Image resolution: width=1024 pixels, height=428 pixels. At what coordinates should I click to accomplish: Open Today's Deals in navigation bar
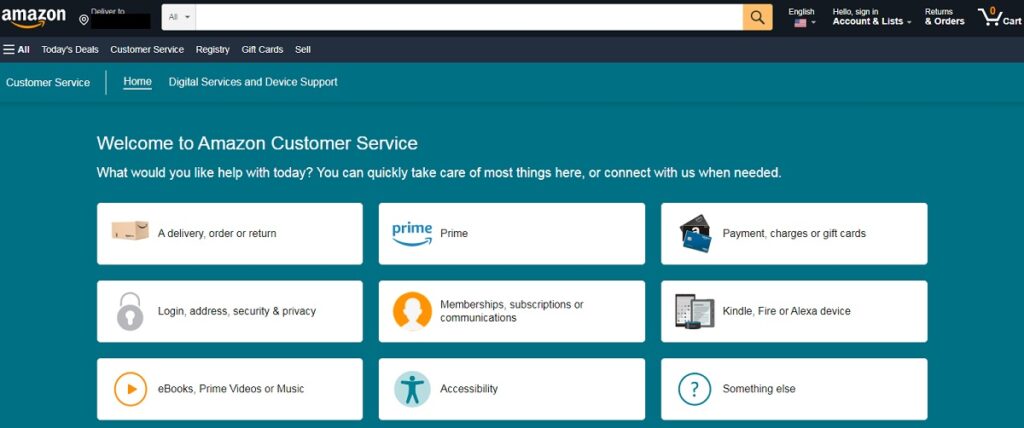click(x=70, y=50)
